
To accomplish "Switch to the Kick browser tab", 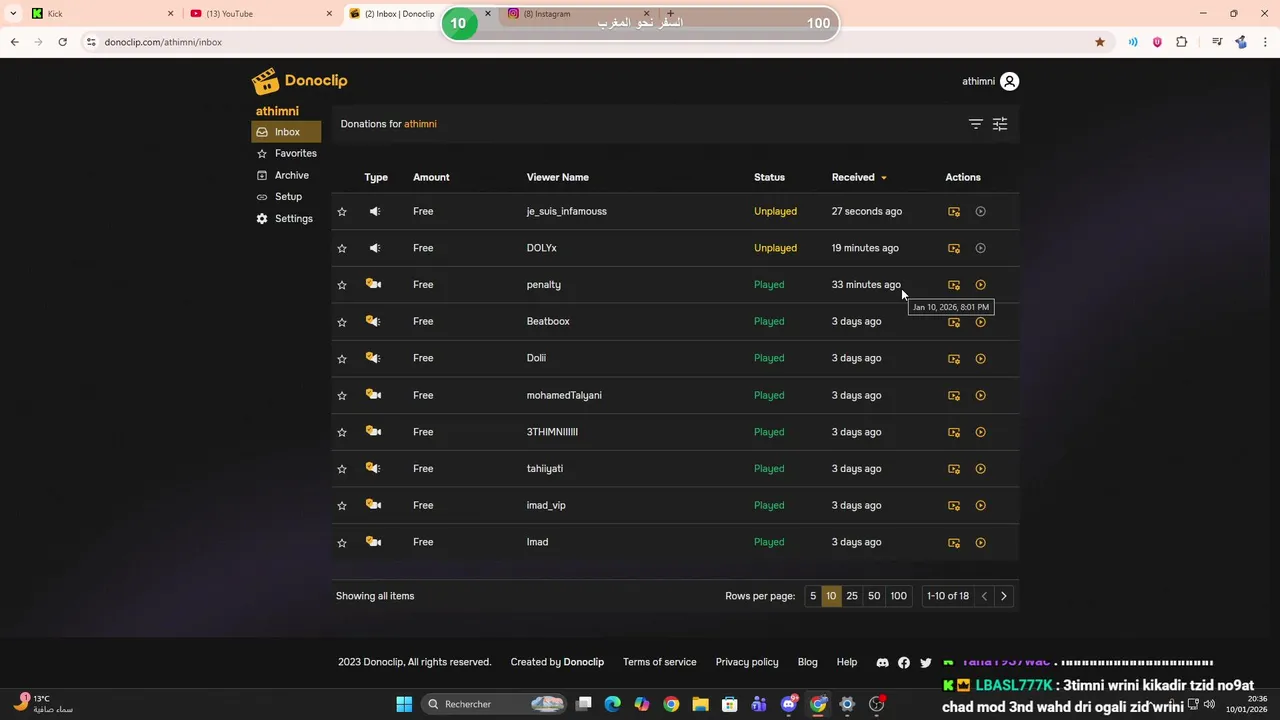I will click(101, 14).
